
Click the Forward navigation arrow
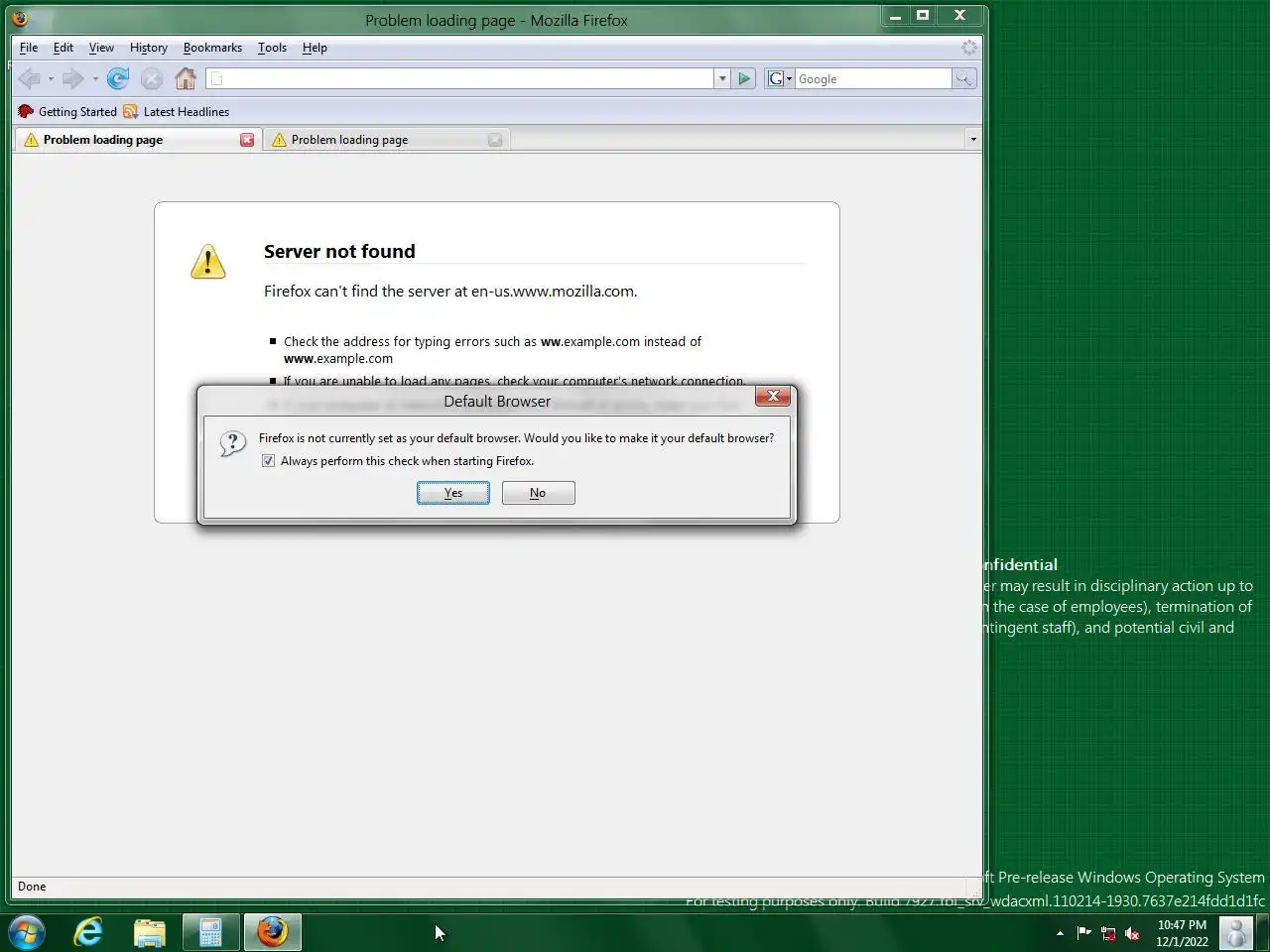click(x=72, y=78)
